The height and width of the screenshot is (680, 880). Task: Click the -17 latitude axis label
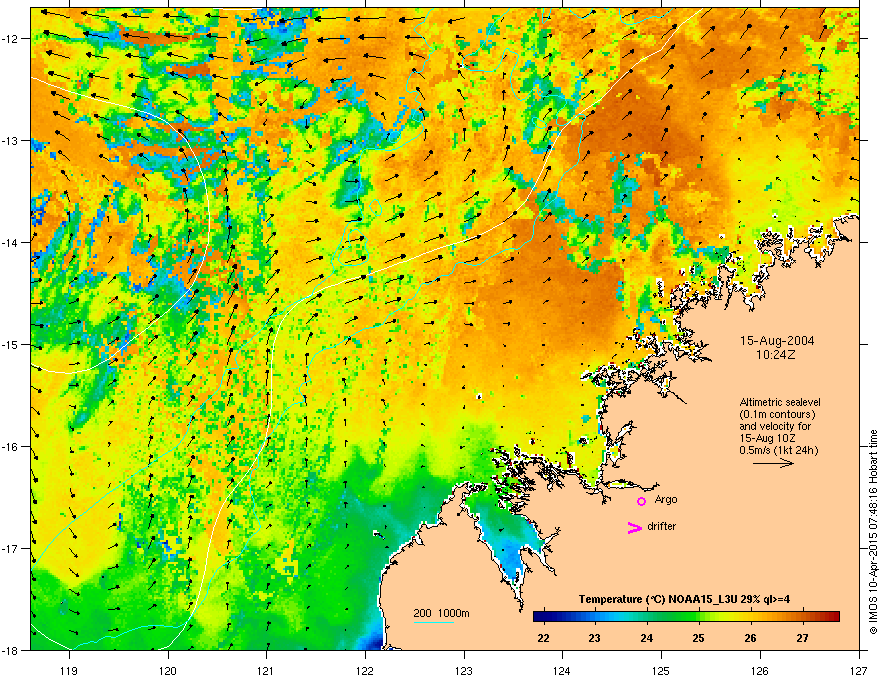point(11,549)
